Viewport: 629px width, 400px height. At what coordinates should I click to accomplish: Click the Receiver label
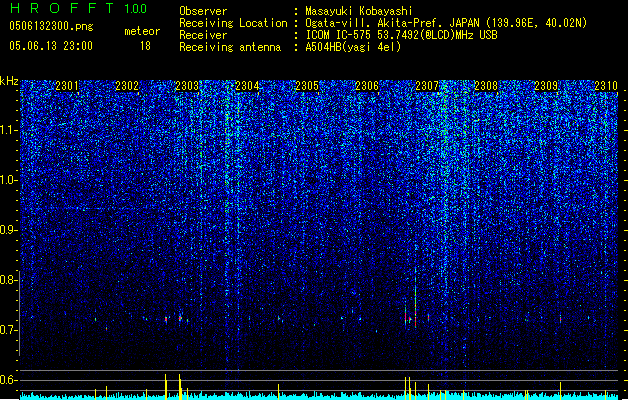tap(203, 35)
